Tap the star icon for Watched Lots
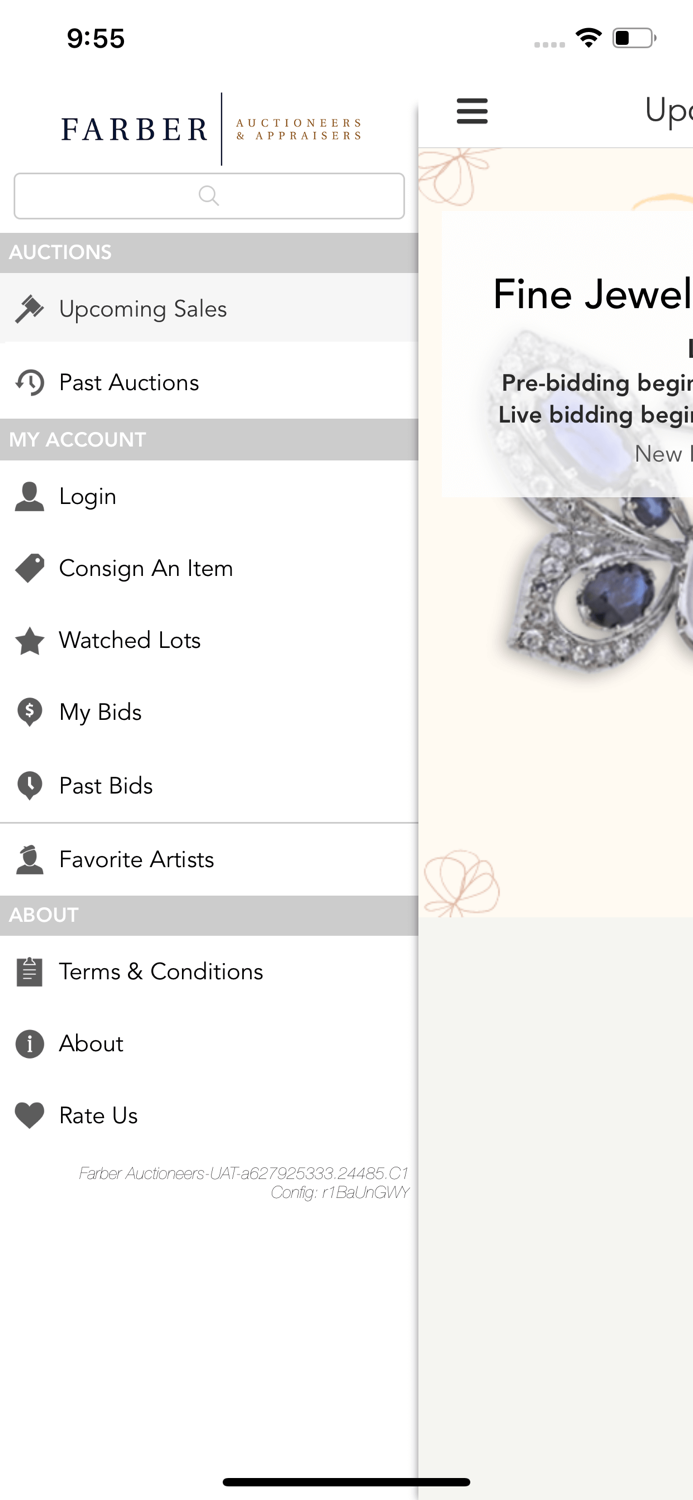Image resolution: width=693 pixels, height=1500 pixels. tap(30, 640)
